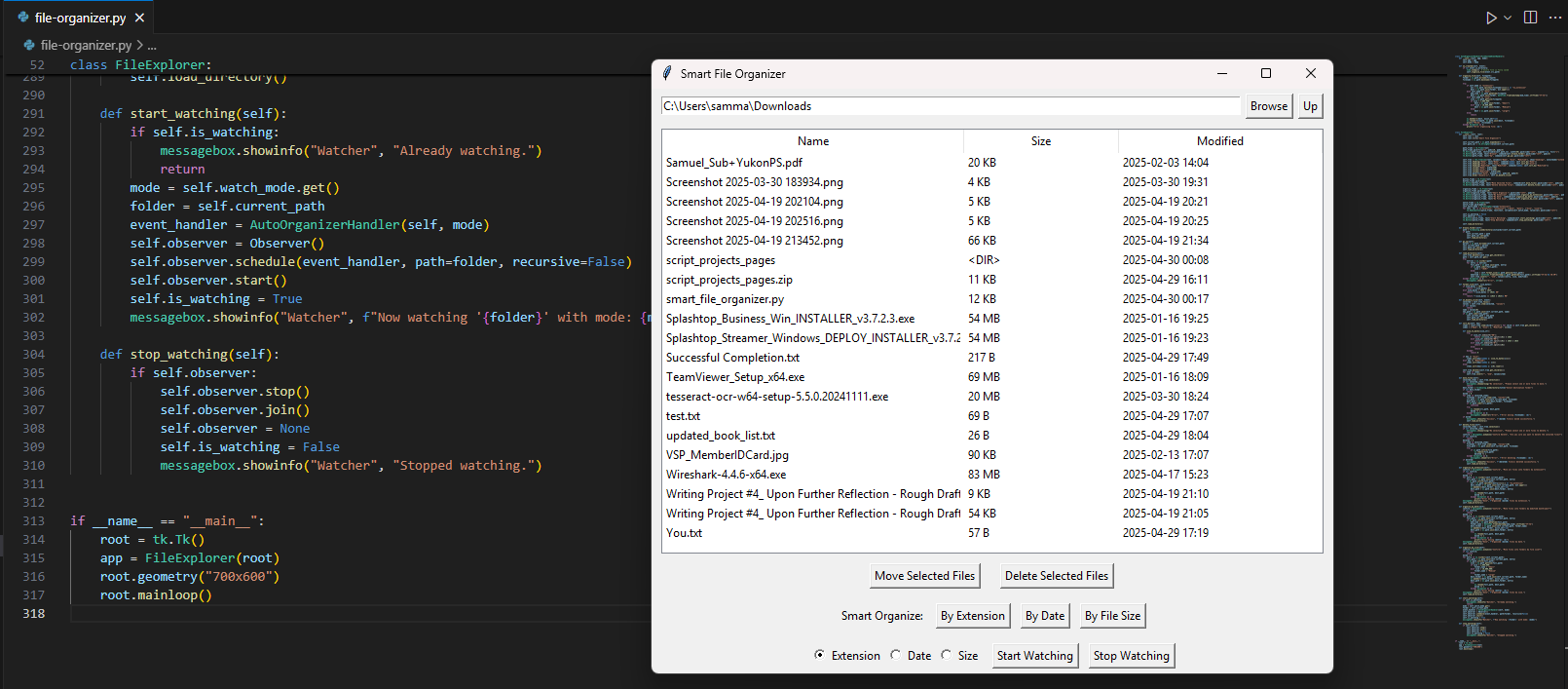1568x689 pixels.
Task: Select the script_projects_pages folder row
Action: (991, 260)
